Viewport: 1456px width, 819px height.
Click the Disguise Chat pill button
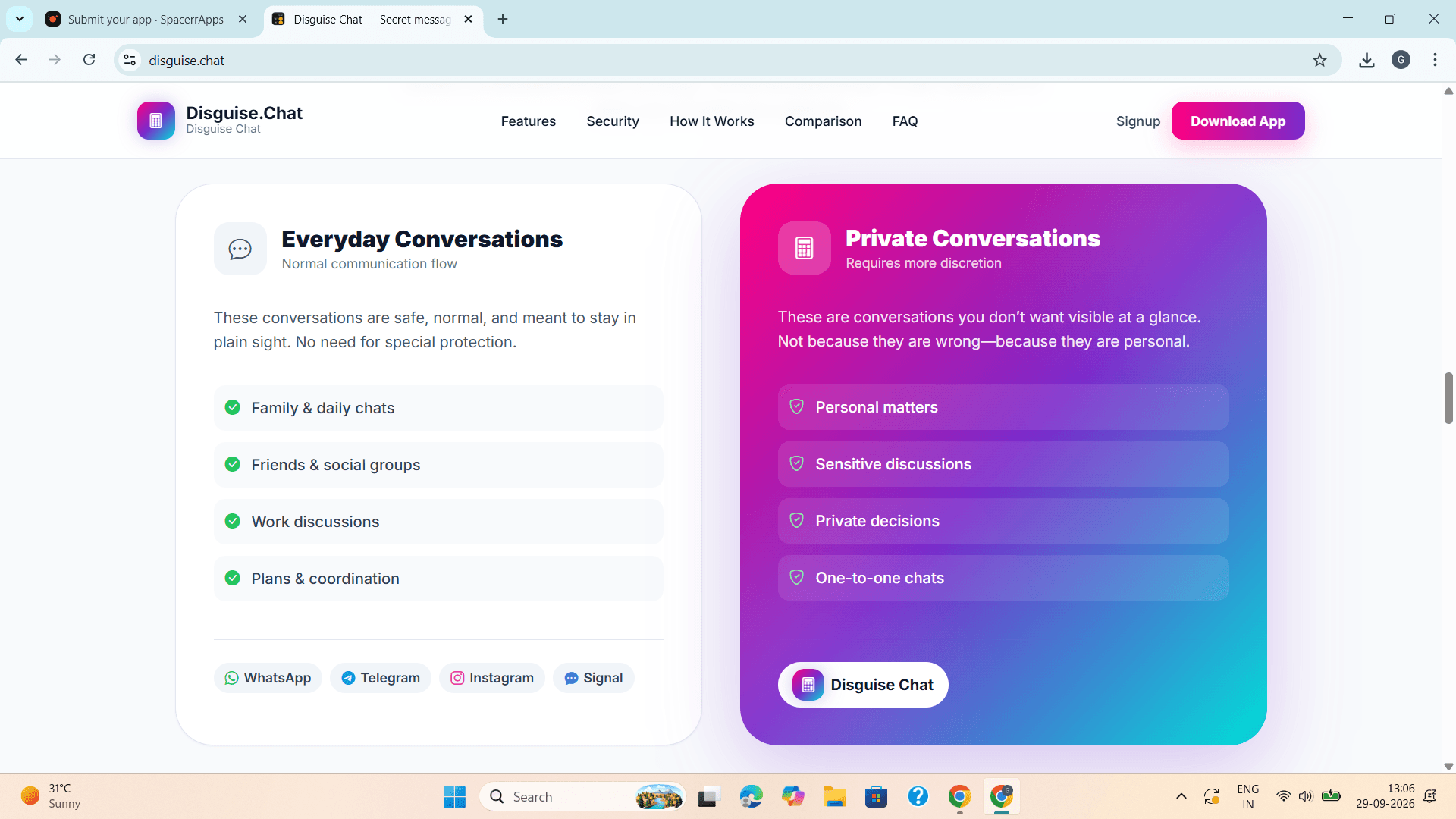(863, 685)
